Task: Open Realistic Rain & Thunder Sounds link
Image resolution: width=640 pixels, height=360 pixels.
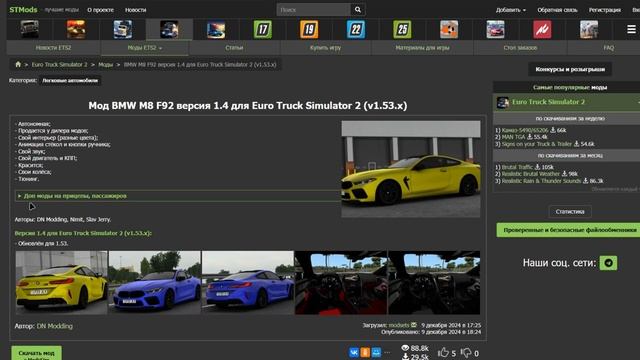Action: pos(541,181)
